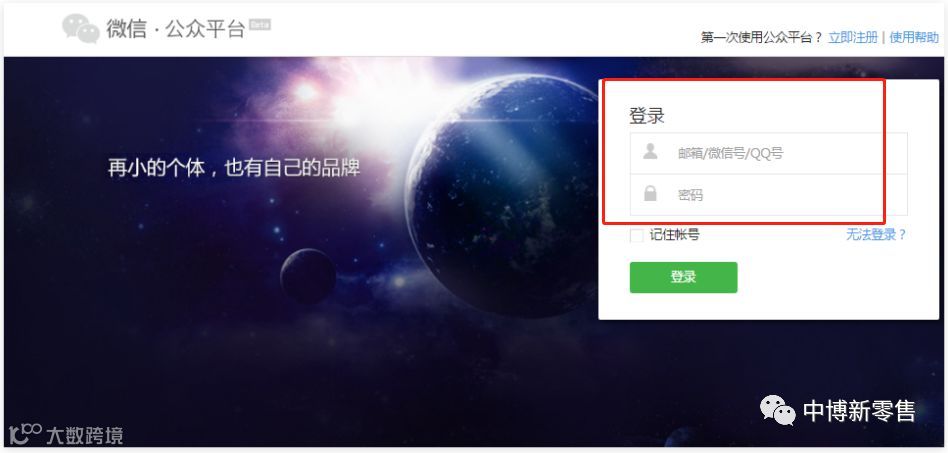Click the 微信·公众平台 title text
The image size is (948, 453).
pos(175,28)
